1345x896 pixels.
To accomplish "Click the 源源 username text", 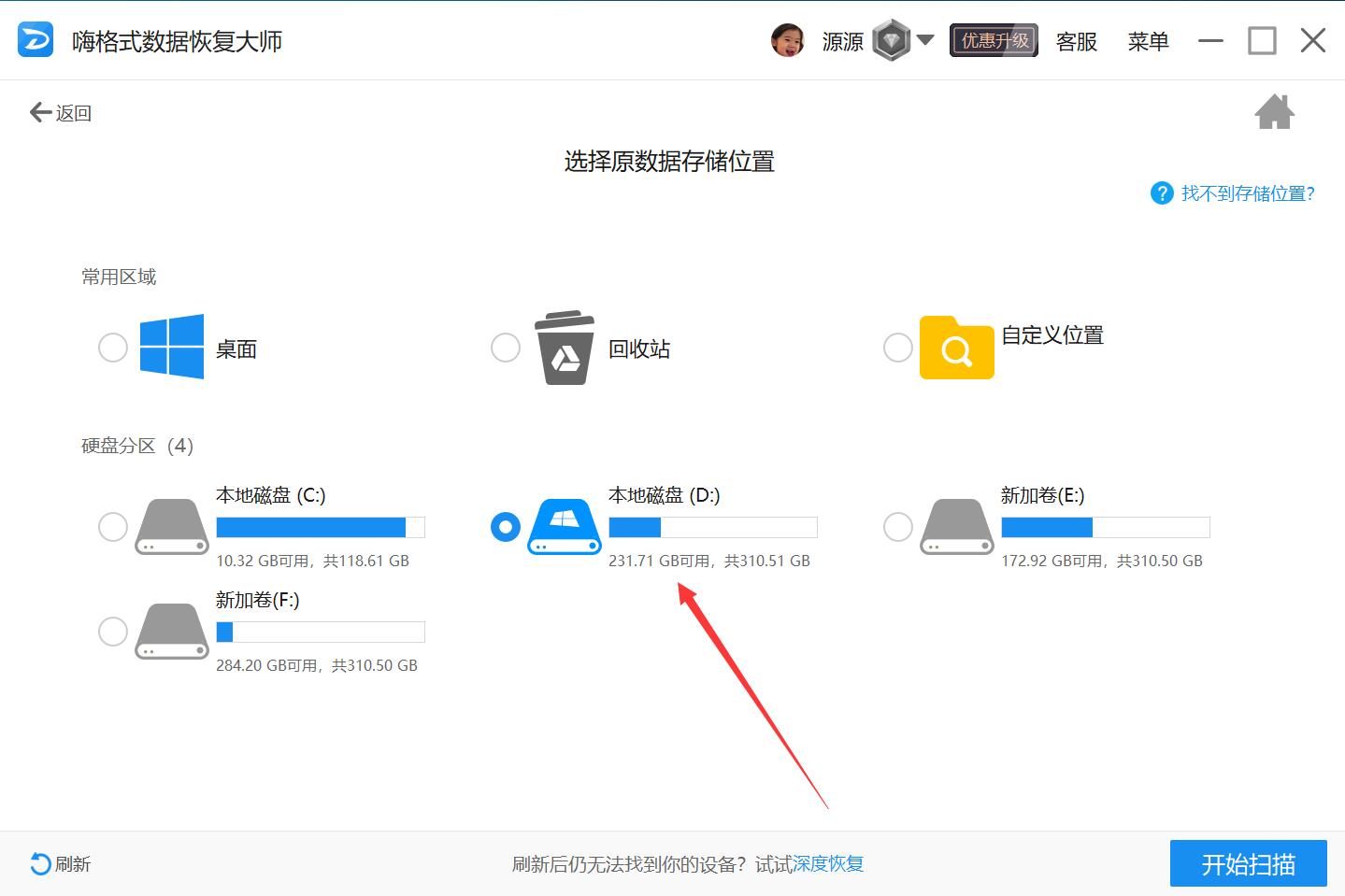I will 843,41.
